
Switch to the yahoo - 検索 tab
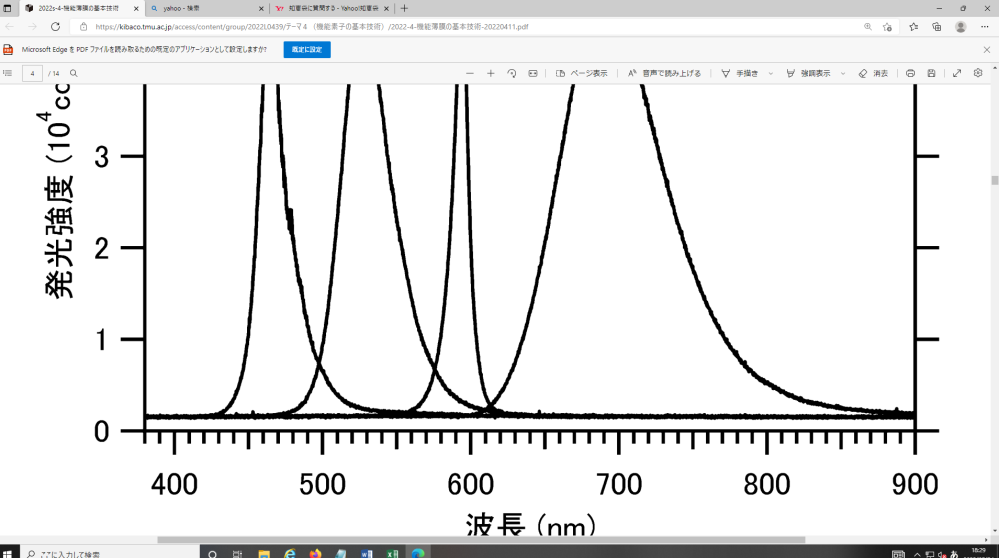pyautogui.click(x=198, y=8)
